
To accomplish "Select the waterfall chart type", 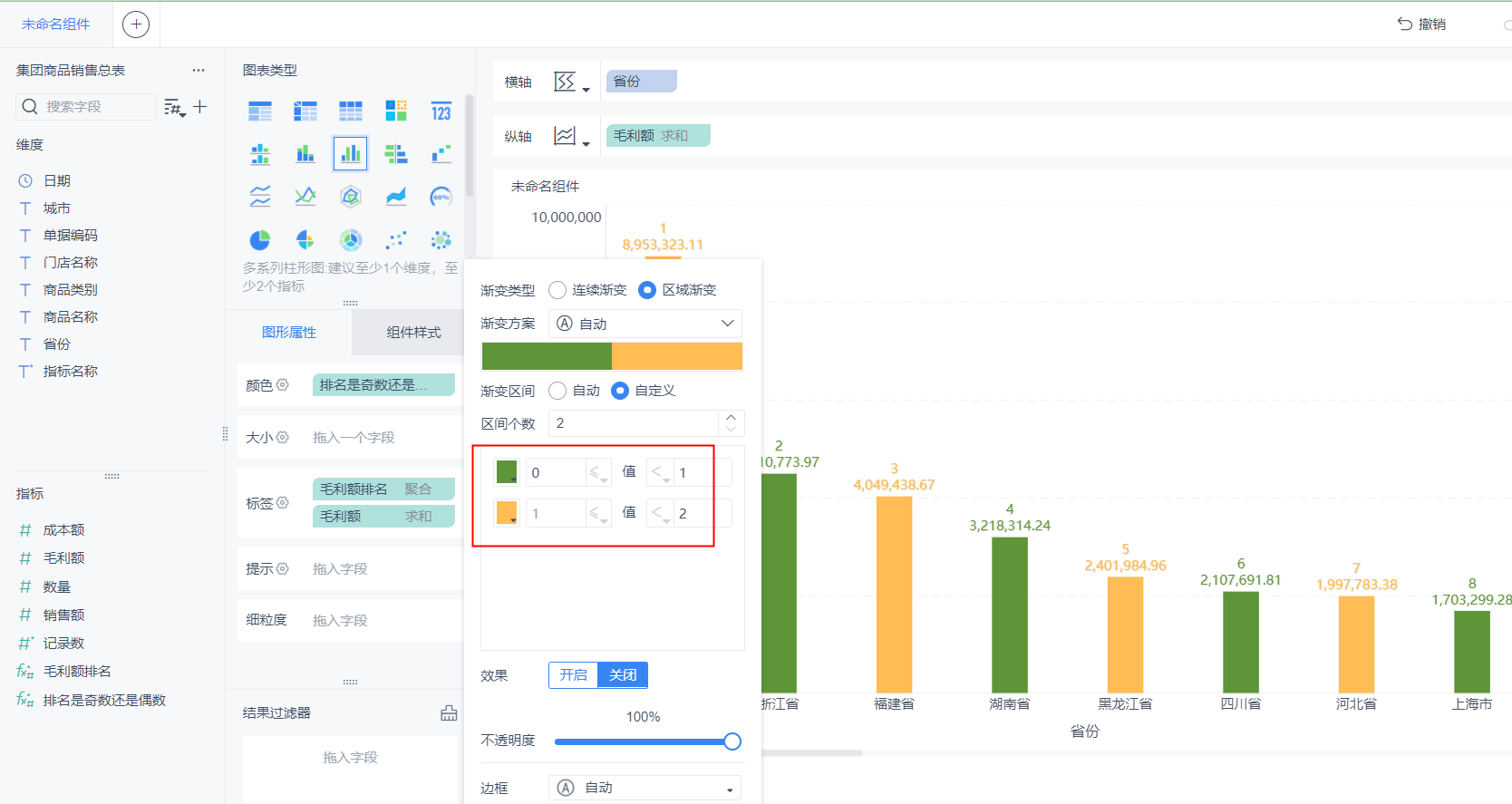I will (441, 154).
